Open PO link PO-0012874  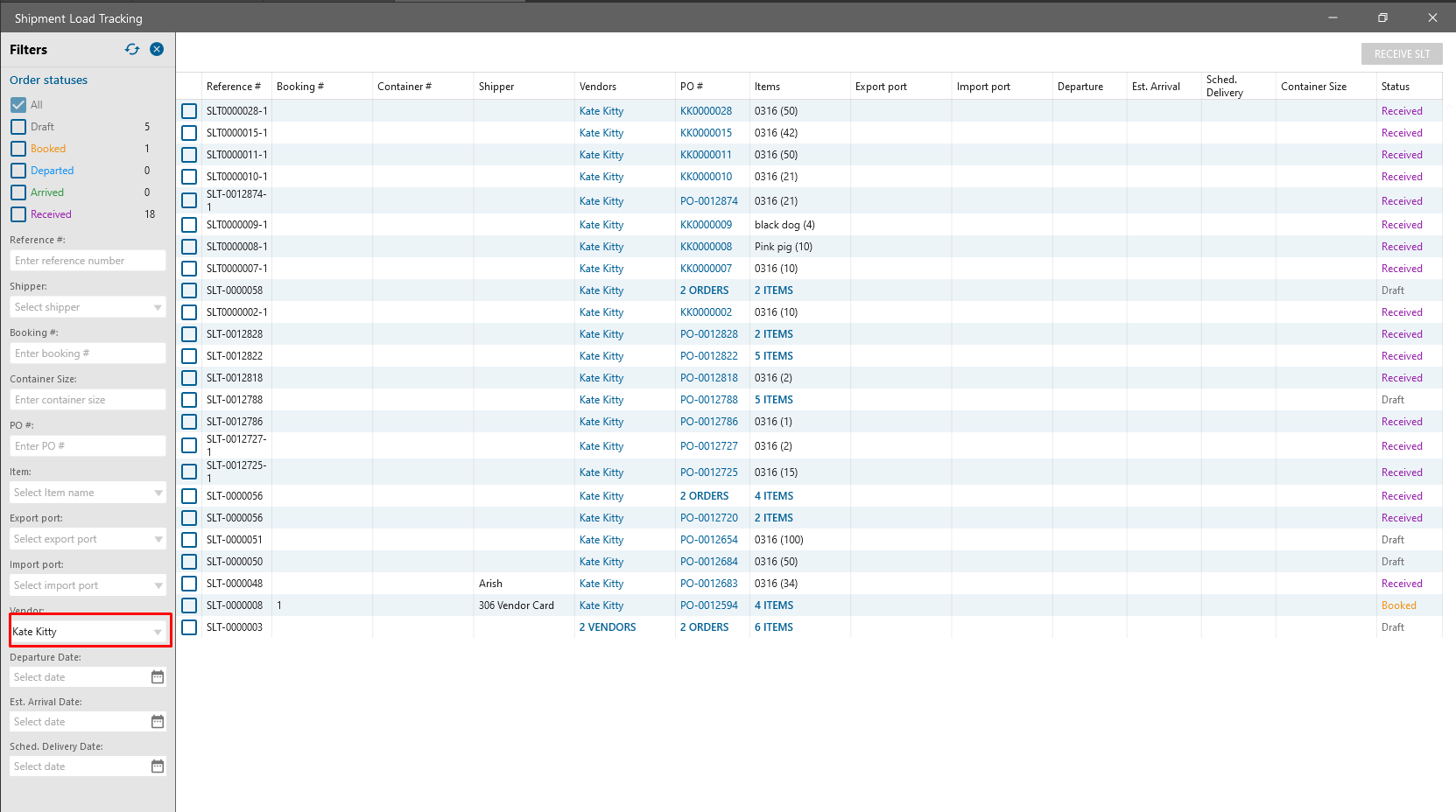coord(709,201)
